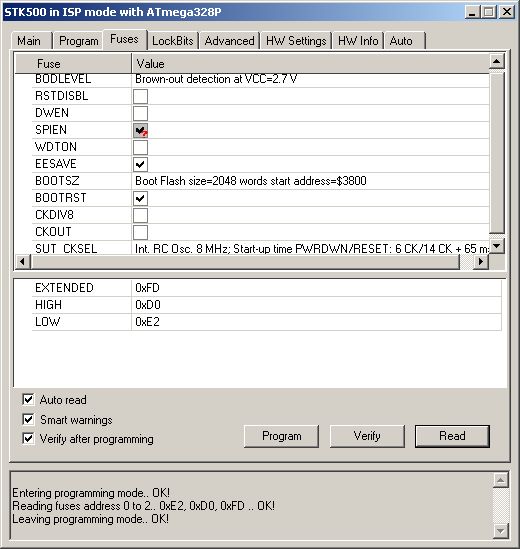Click the Read fuses button
The width and height of the screenshot is (520, 549).
[452, 436]
